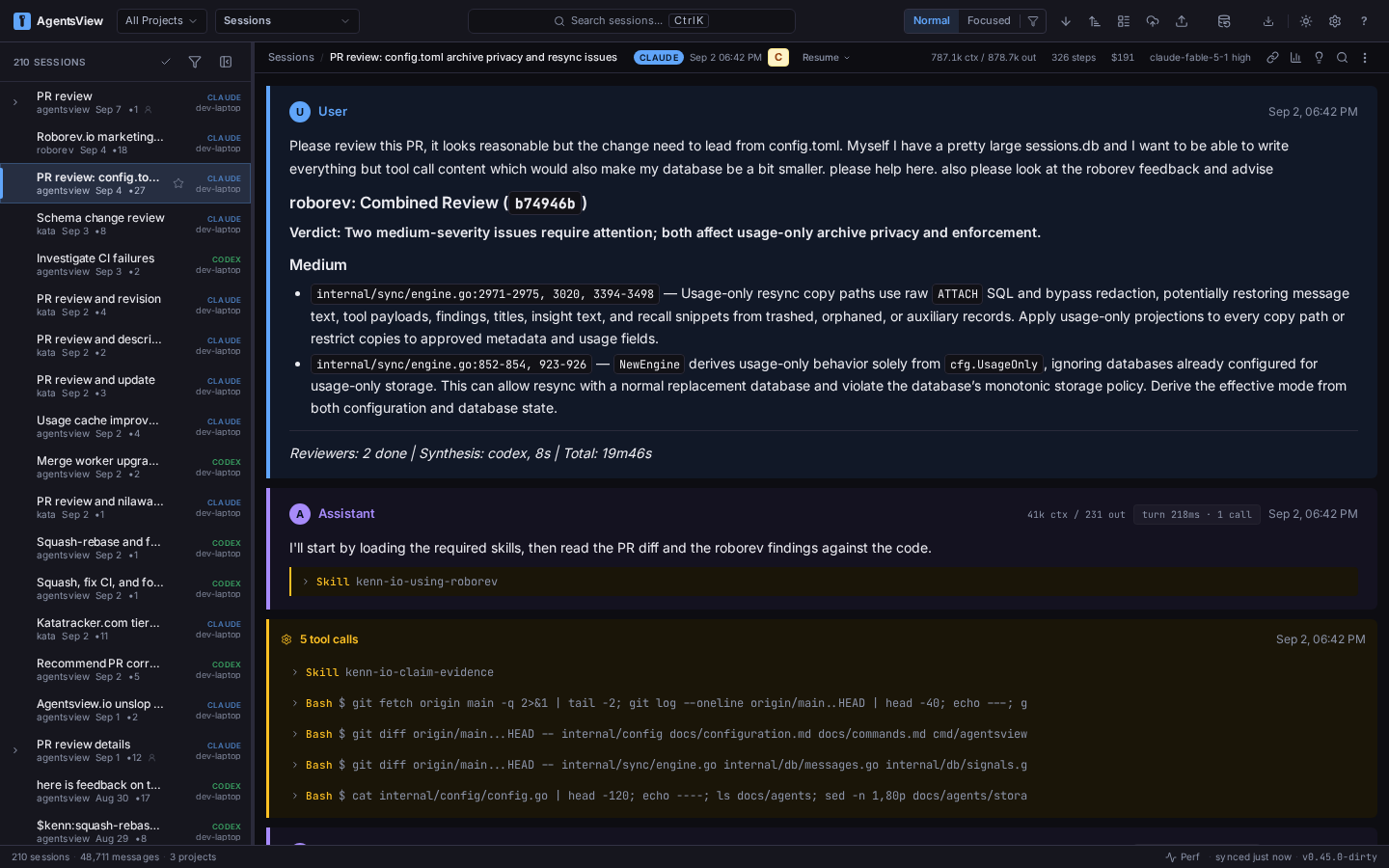Viewport: 1389px width, 868px height.
Task: Click the list layout icon in top toolbar
Action: [x=1124, y=20]
